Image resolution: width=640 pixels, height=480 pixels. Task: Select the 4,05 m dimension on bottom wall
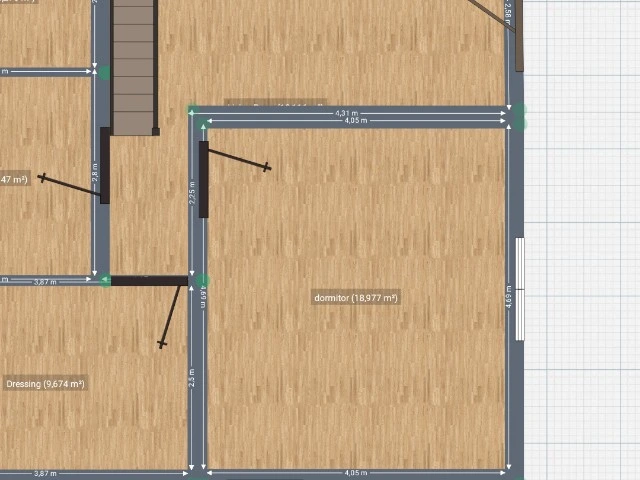[x=355, y=472]
